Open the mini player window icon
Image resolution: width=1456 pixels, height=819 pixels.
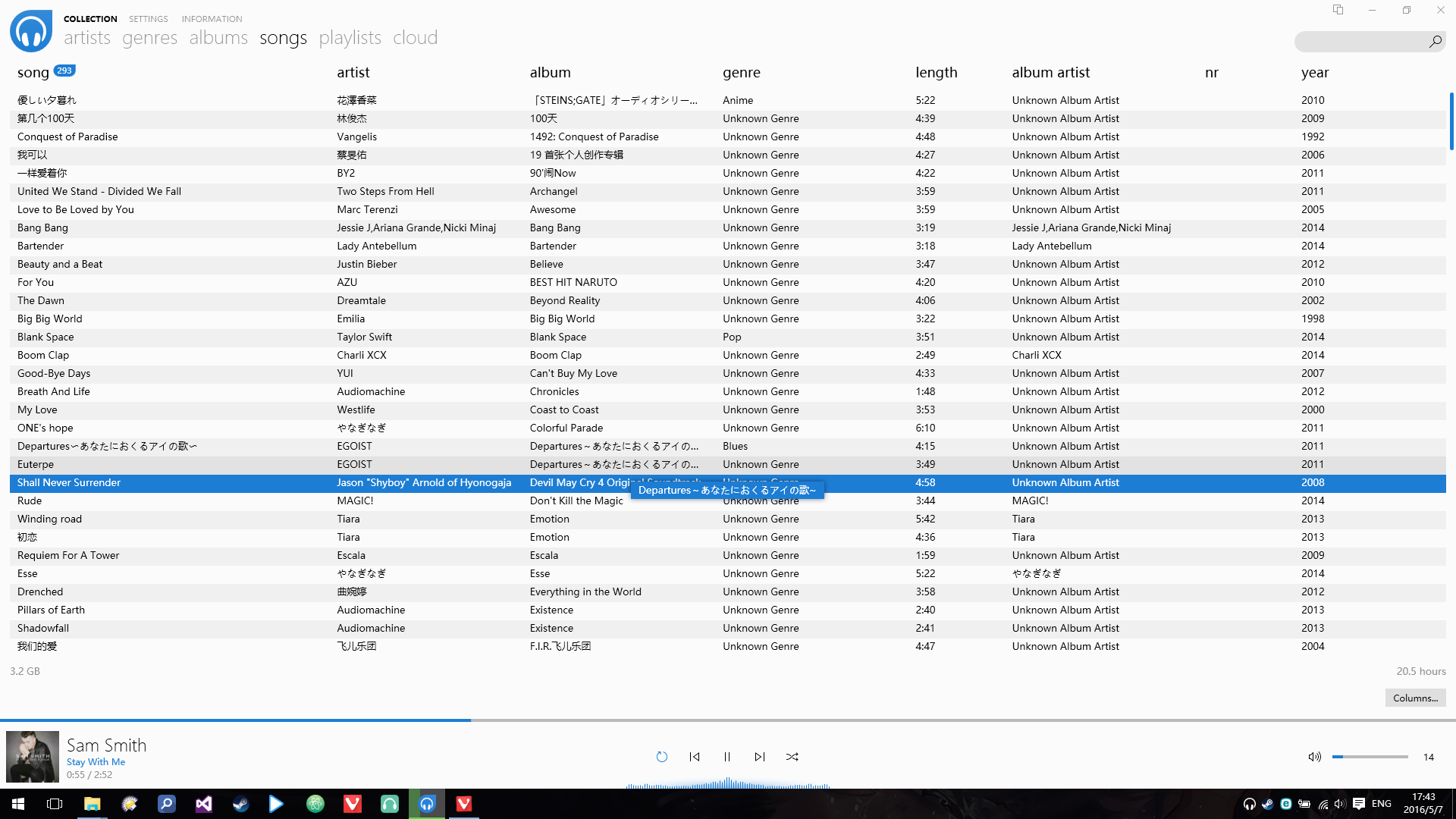(1338, 10)
